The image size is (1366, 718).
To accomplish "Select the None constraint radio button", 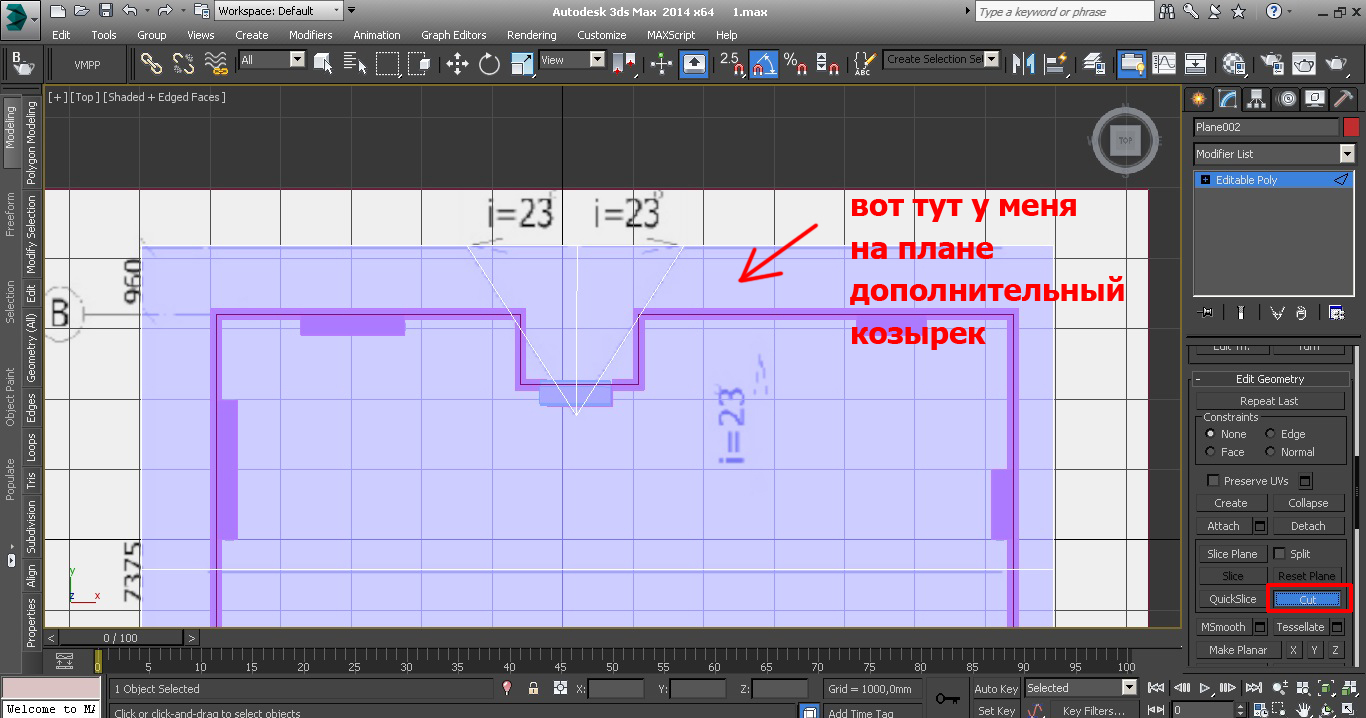I will coord(1211,434).
